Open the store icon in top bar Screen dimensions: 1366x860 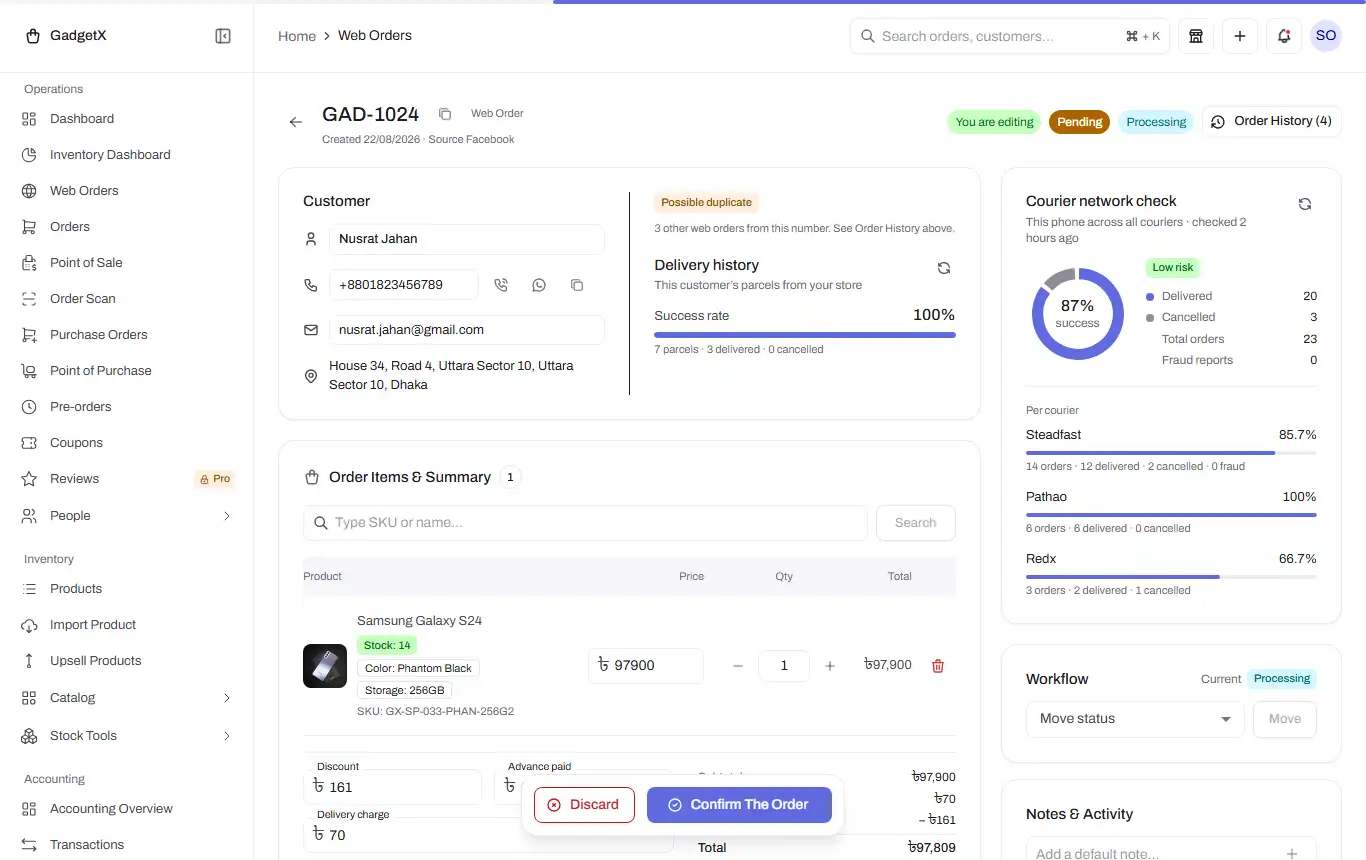(1196, 36)
